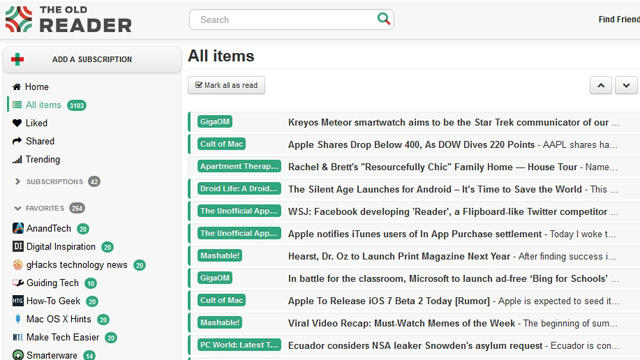Screen dimensions: 640x360
Task: Open Trending view
Action: pyautogui.click(x=43, y=160)
